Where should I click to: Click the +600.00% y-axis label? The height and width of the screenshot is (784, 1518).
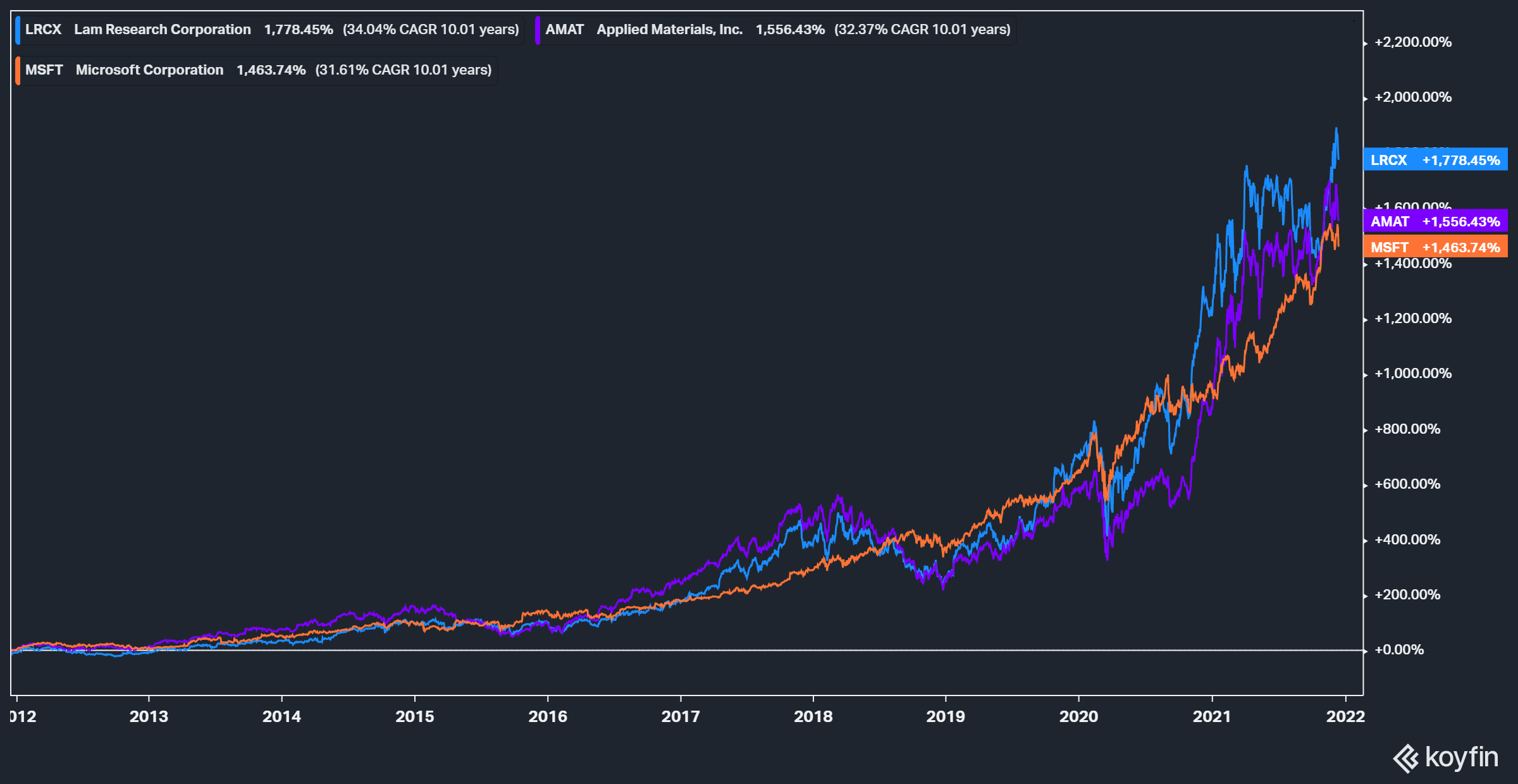(x=1407, y=484)
